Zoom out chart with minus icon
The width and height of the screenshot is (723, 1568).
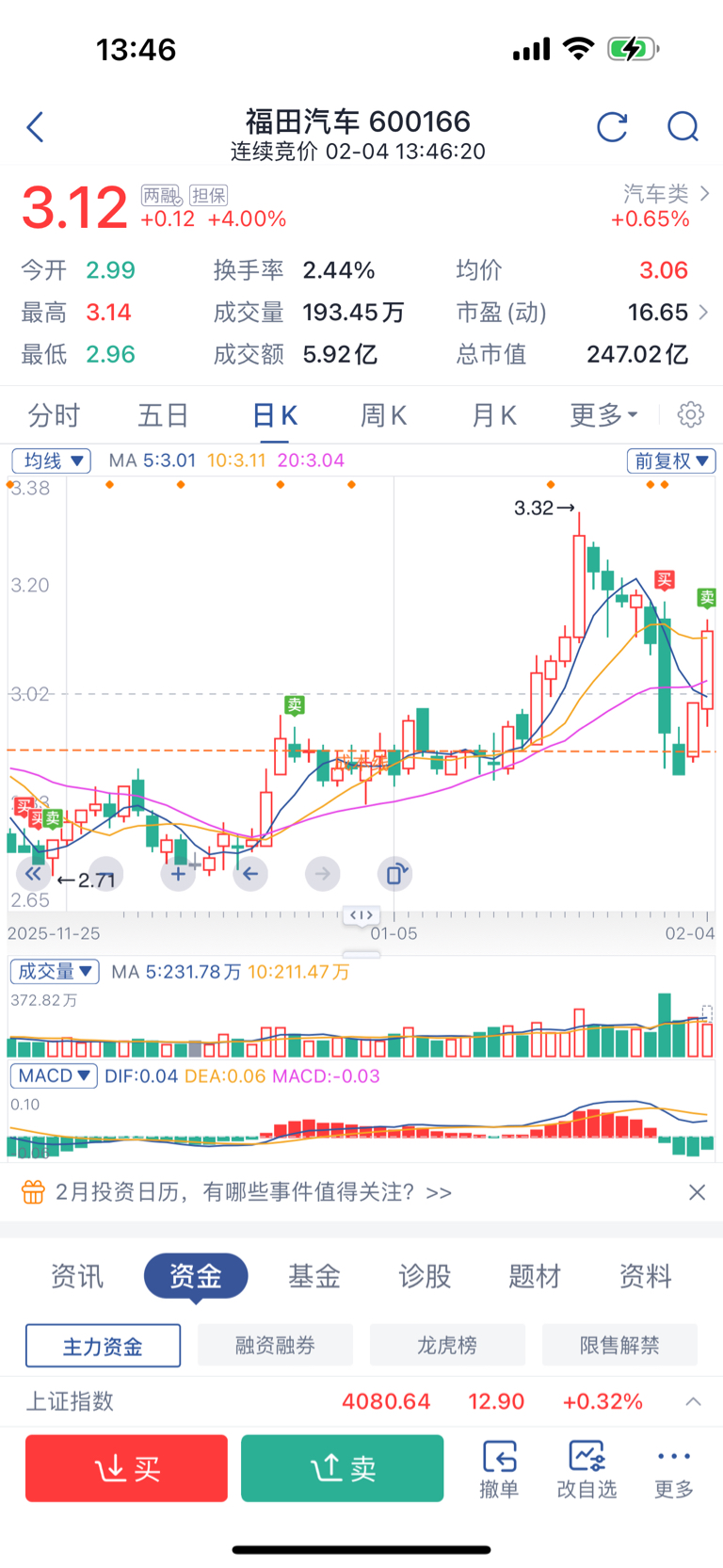tap(106, 874)
